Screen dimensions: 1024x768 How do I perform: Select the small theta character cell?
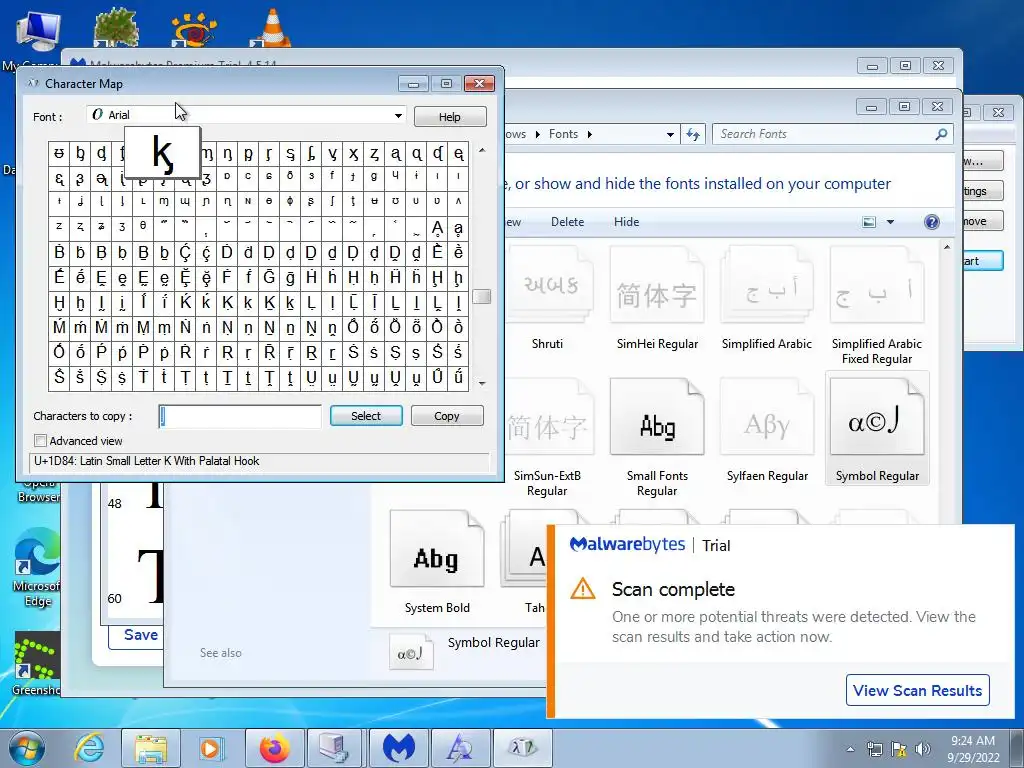pos(143,226)
